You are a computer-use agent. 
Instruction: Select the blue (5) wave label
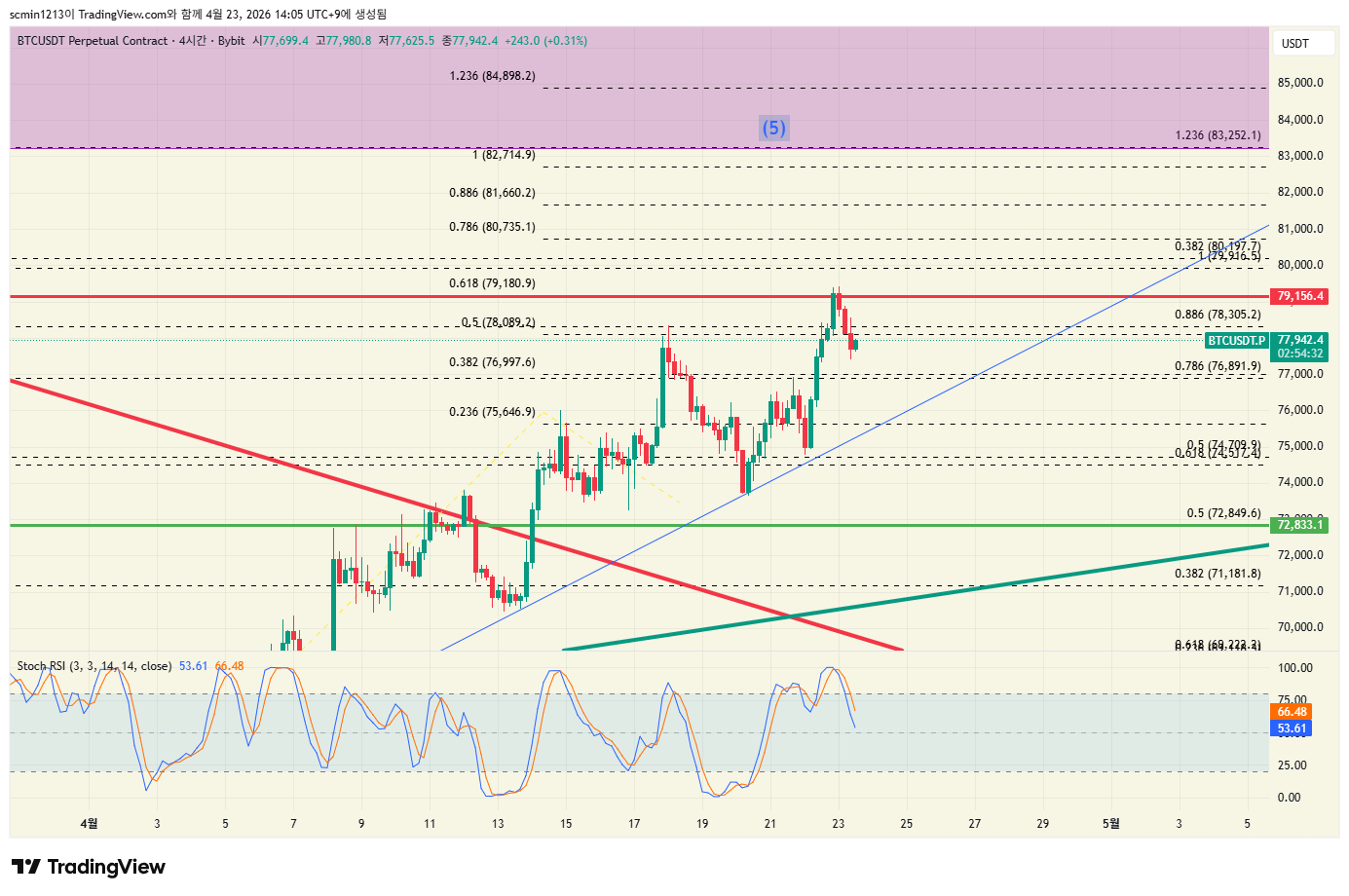click(773, 128)
